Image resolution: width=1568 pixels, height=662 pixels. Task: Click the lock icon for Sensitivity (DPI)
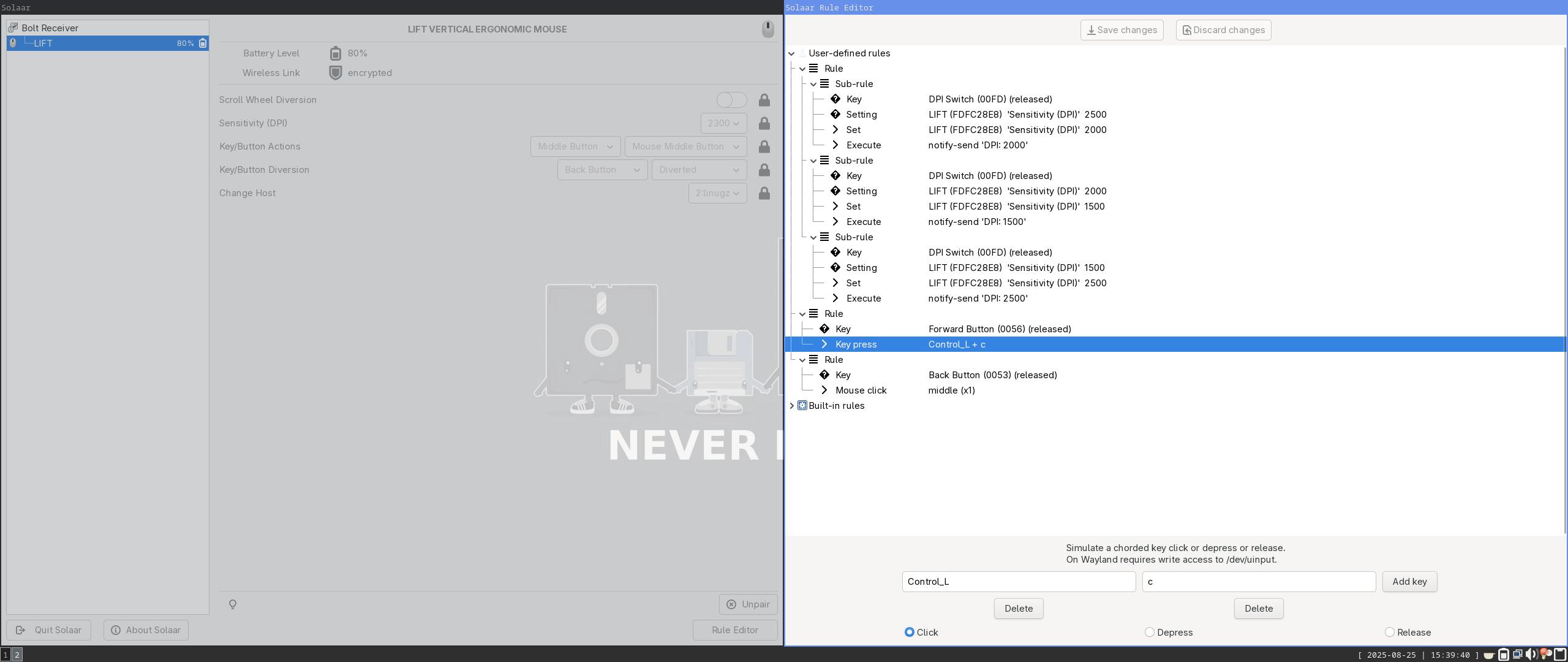764,123
